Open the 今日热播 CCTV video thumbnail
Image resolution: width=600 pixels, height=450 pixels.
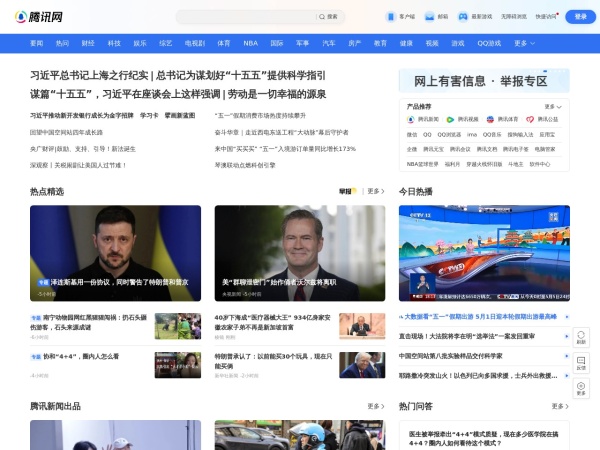[x=484, y=253]
